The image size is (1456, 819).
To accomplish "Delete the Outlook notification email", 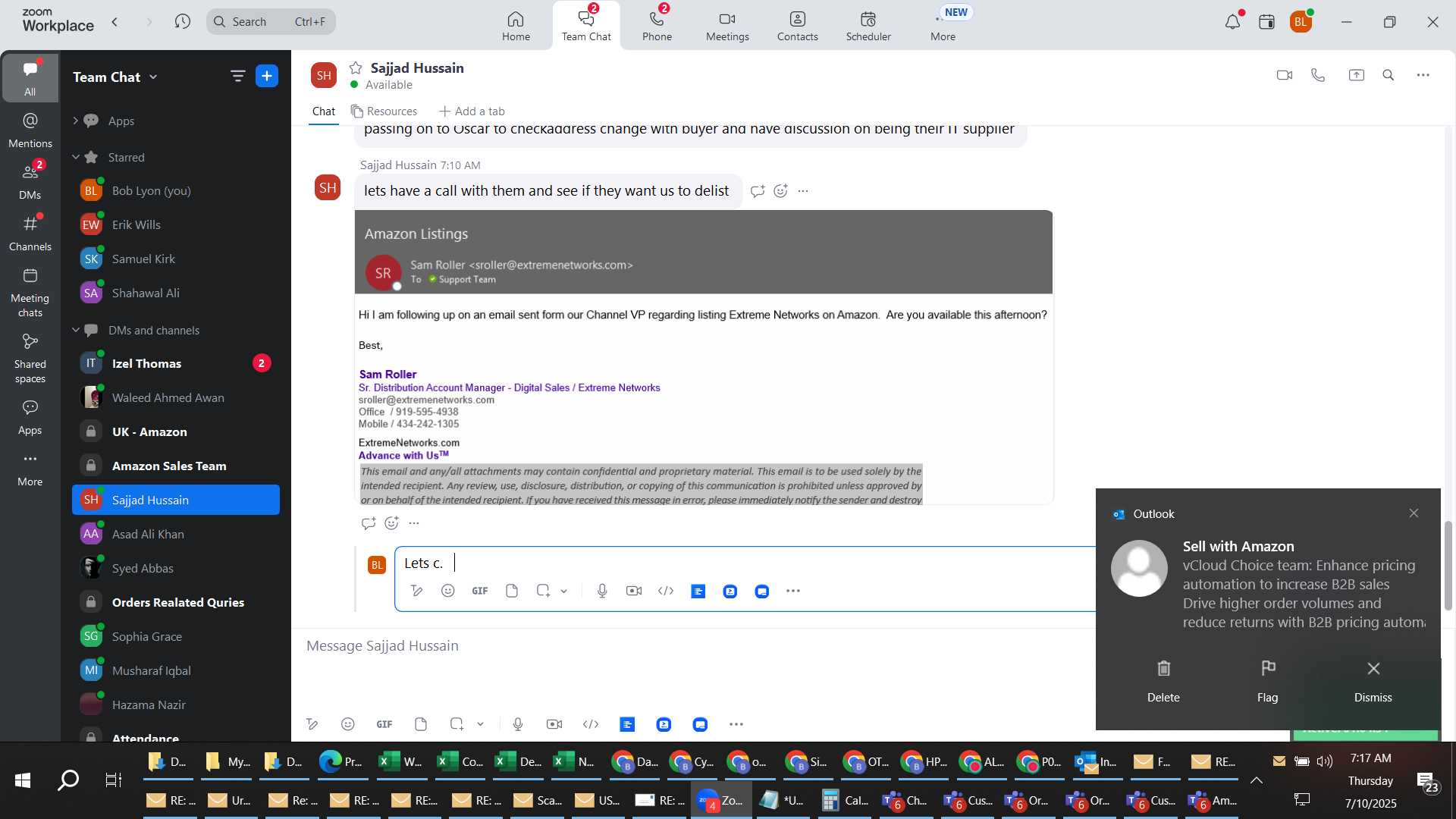I will click(x=1163, y=680).
